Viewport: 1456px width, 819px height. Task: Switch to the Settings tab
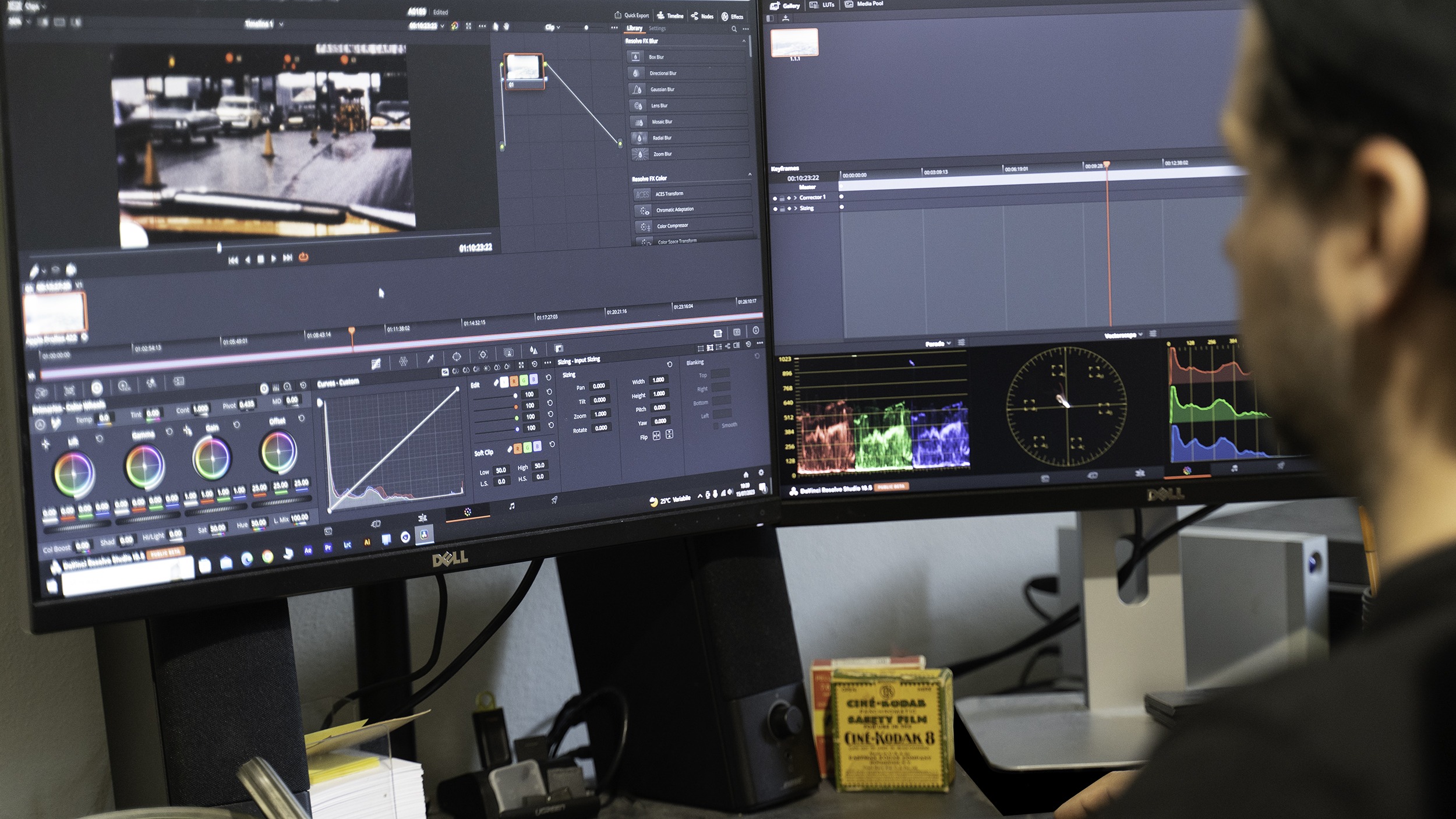coord(657,29)
